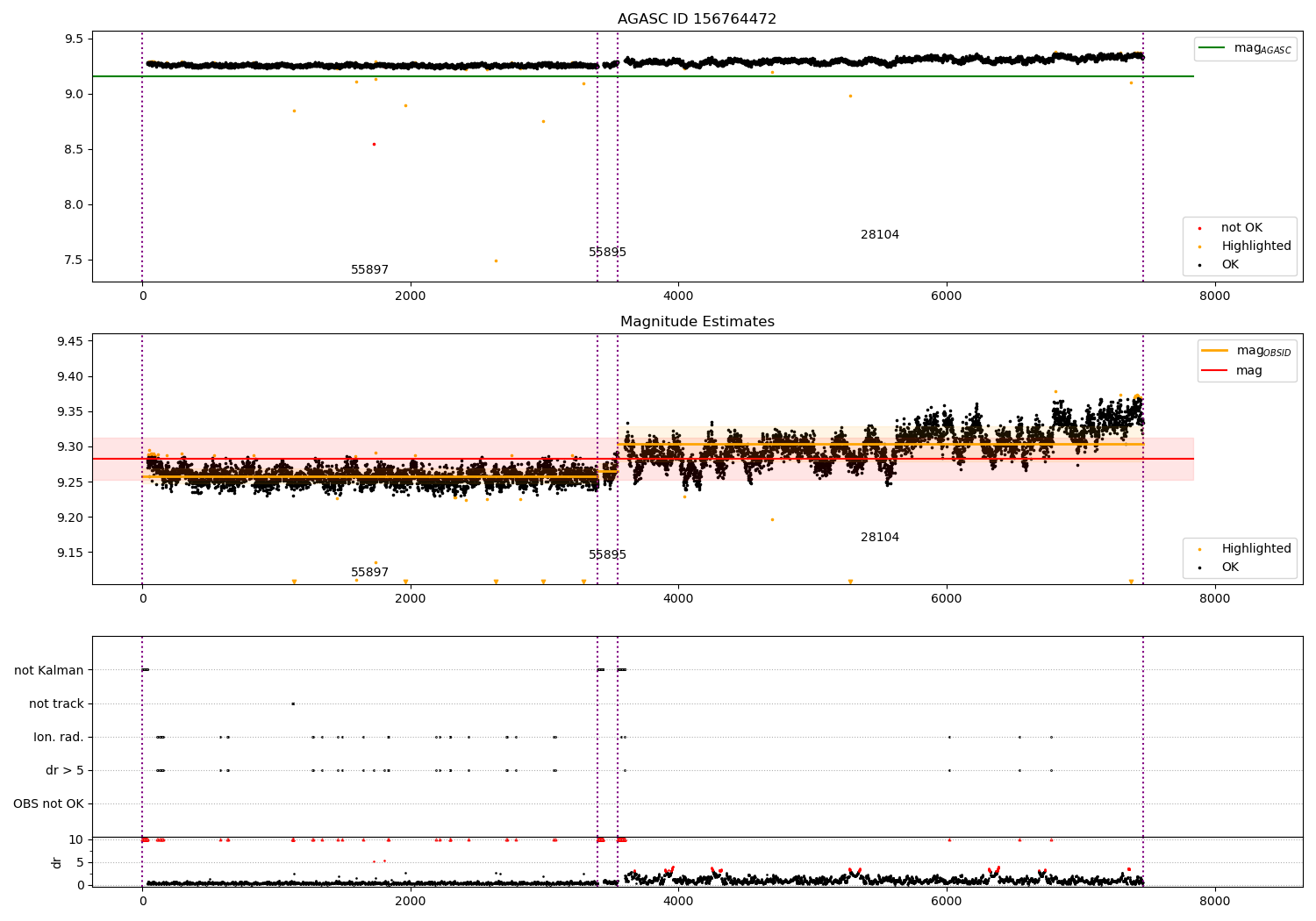Click the 55897 annotation in the top plot
Screen dimensions: 1316x921
[369, 270]
